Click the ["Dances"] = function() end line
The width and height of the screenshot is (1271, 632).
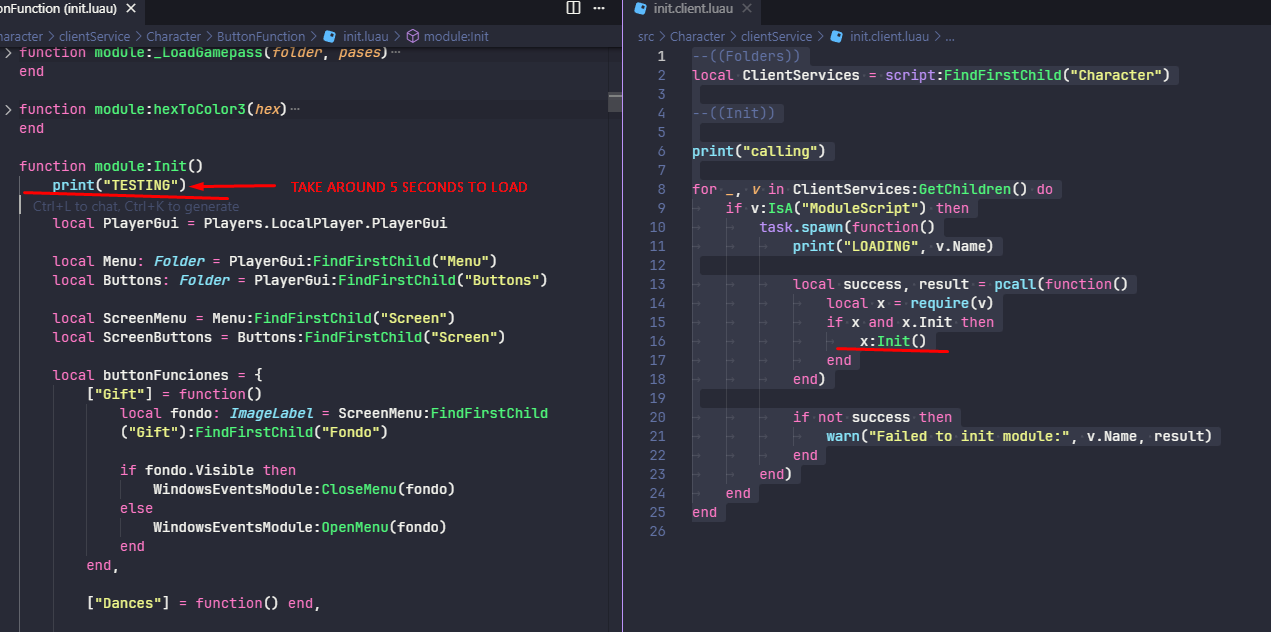tap(203, 603)
